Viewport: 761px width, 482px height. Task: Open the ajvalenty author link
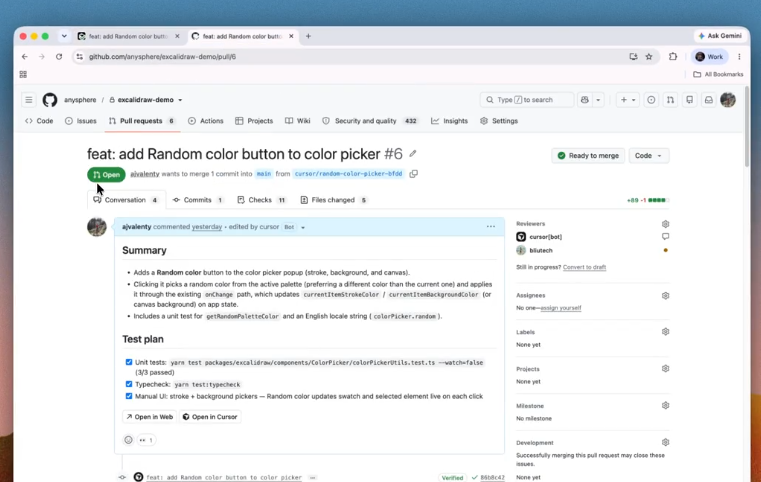(145, 174)
